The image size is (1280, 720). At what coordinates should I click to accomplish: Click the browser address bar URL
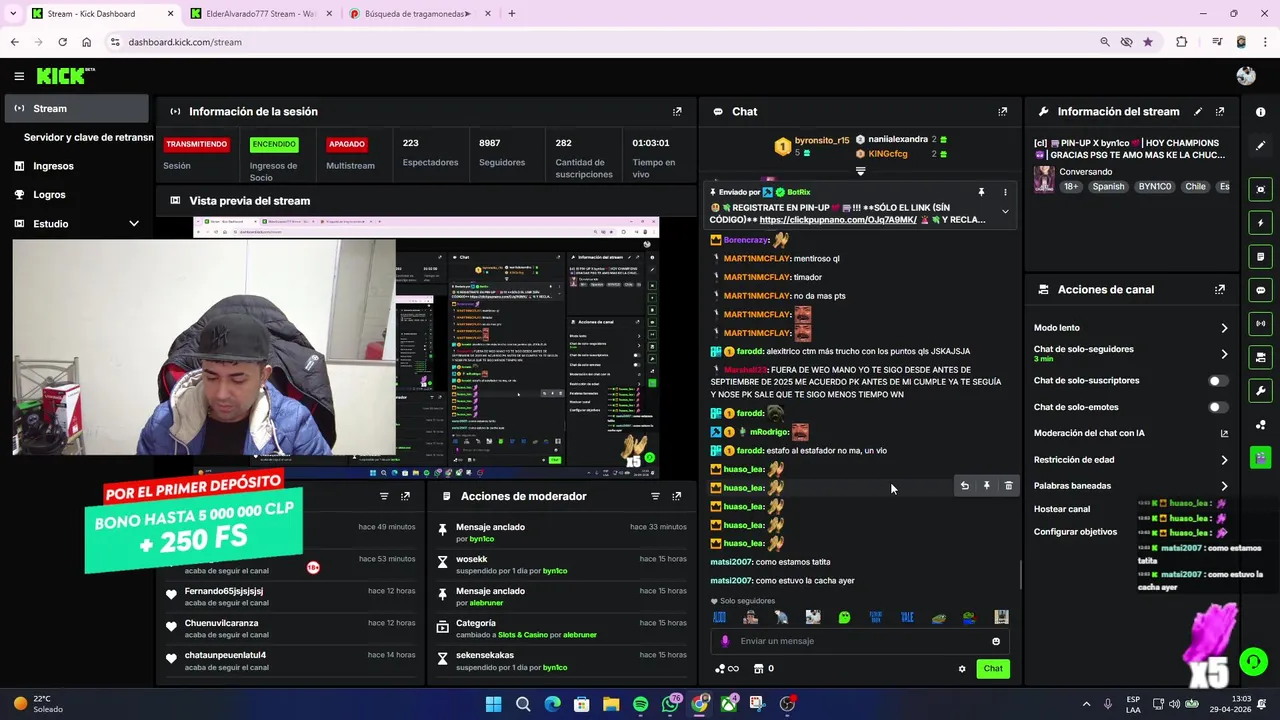click(x=185, y=42)
